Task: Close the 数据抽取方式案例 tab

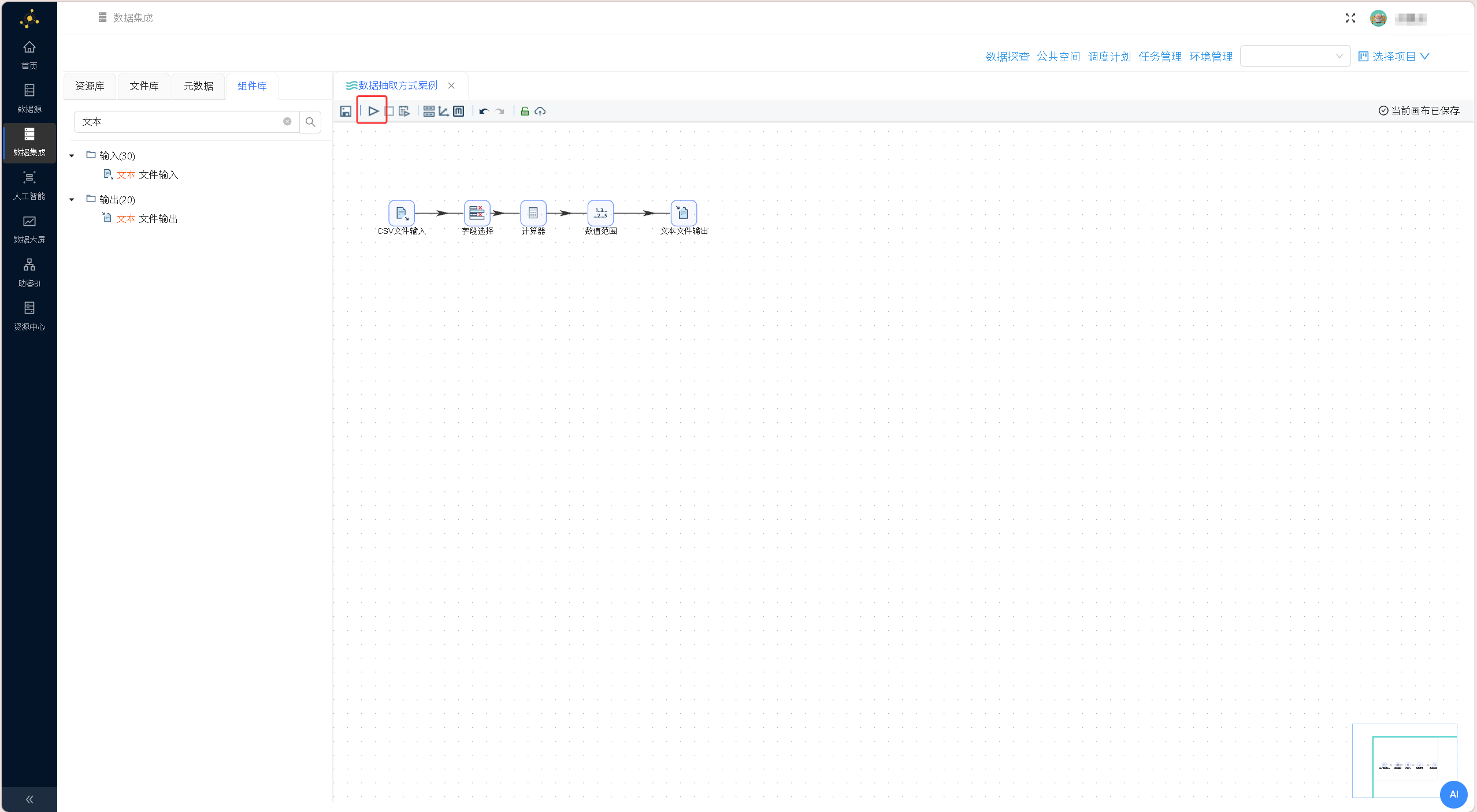Action: 451,85
